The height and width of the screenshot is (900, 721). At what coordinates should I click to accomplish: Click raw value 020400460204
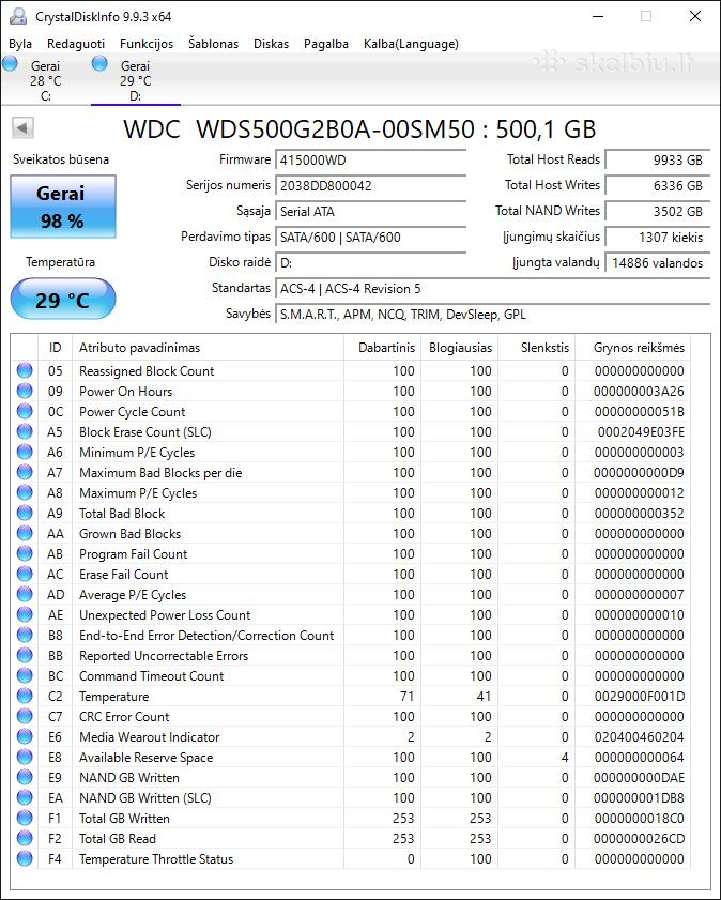pyautogui.click(x=639, y=737)
